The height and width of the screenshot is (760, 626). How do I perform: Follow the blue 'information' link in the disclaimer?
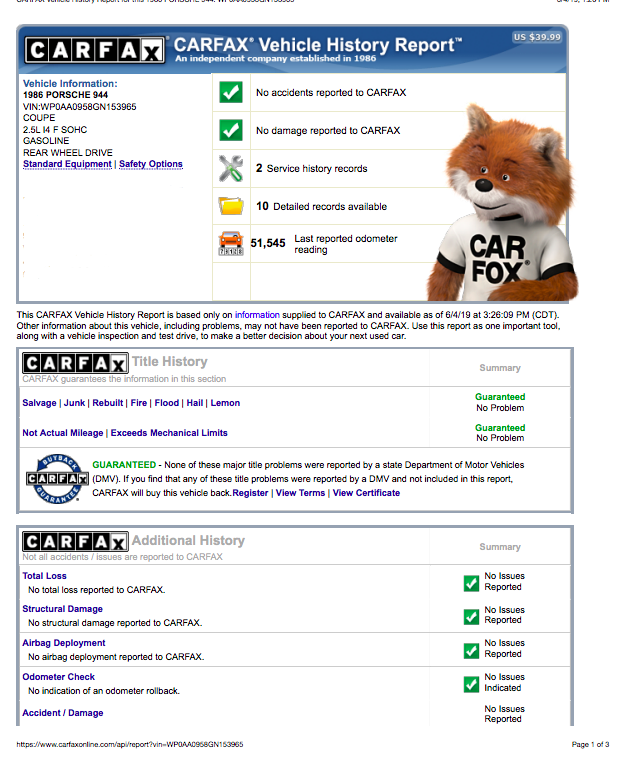pos(257,315)
